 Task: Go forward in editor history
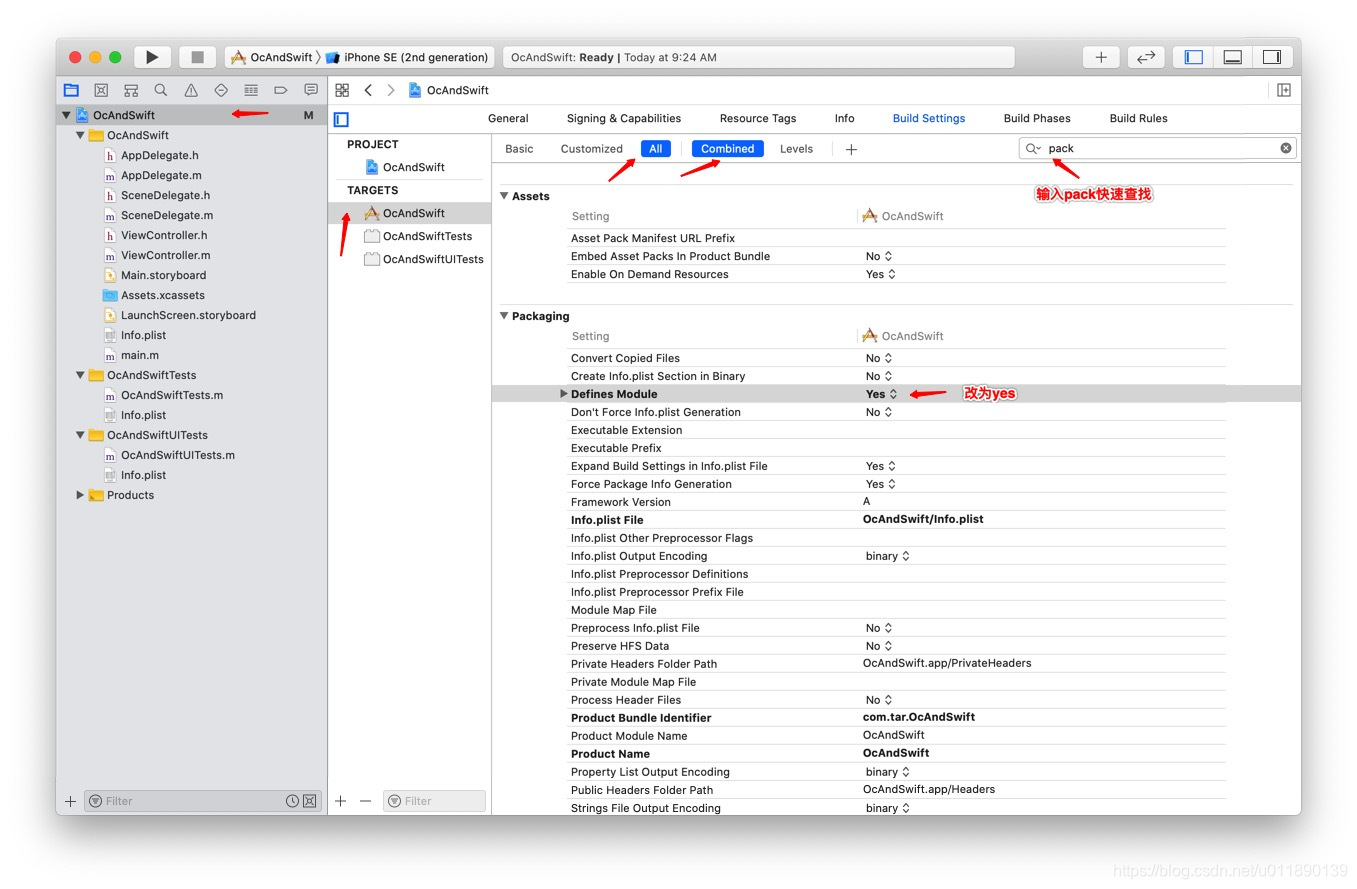[x=391, y=90]
